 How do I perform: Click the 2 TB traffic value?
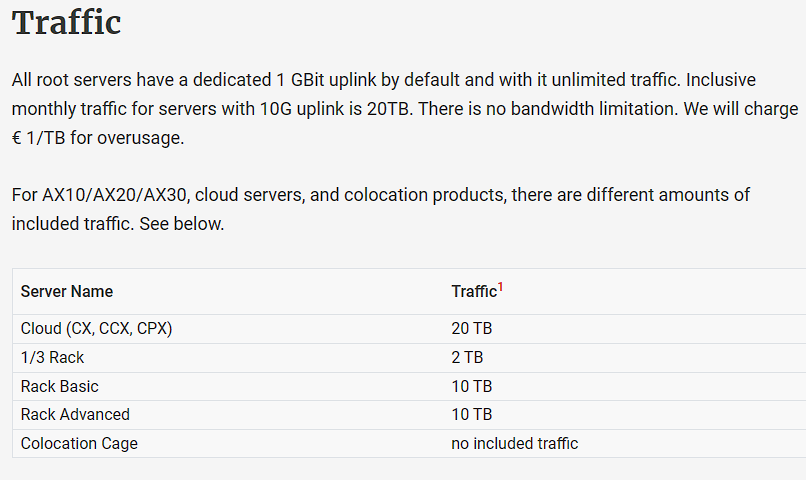coord(467,357)
